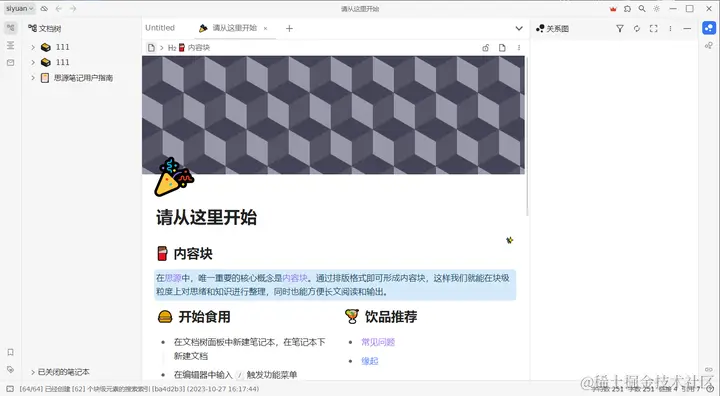
Task: Toggle dock visibility icon in status bar
Action: [10, 389]
